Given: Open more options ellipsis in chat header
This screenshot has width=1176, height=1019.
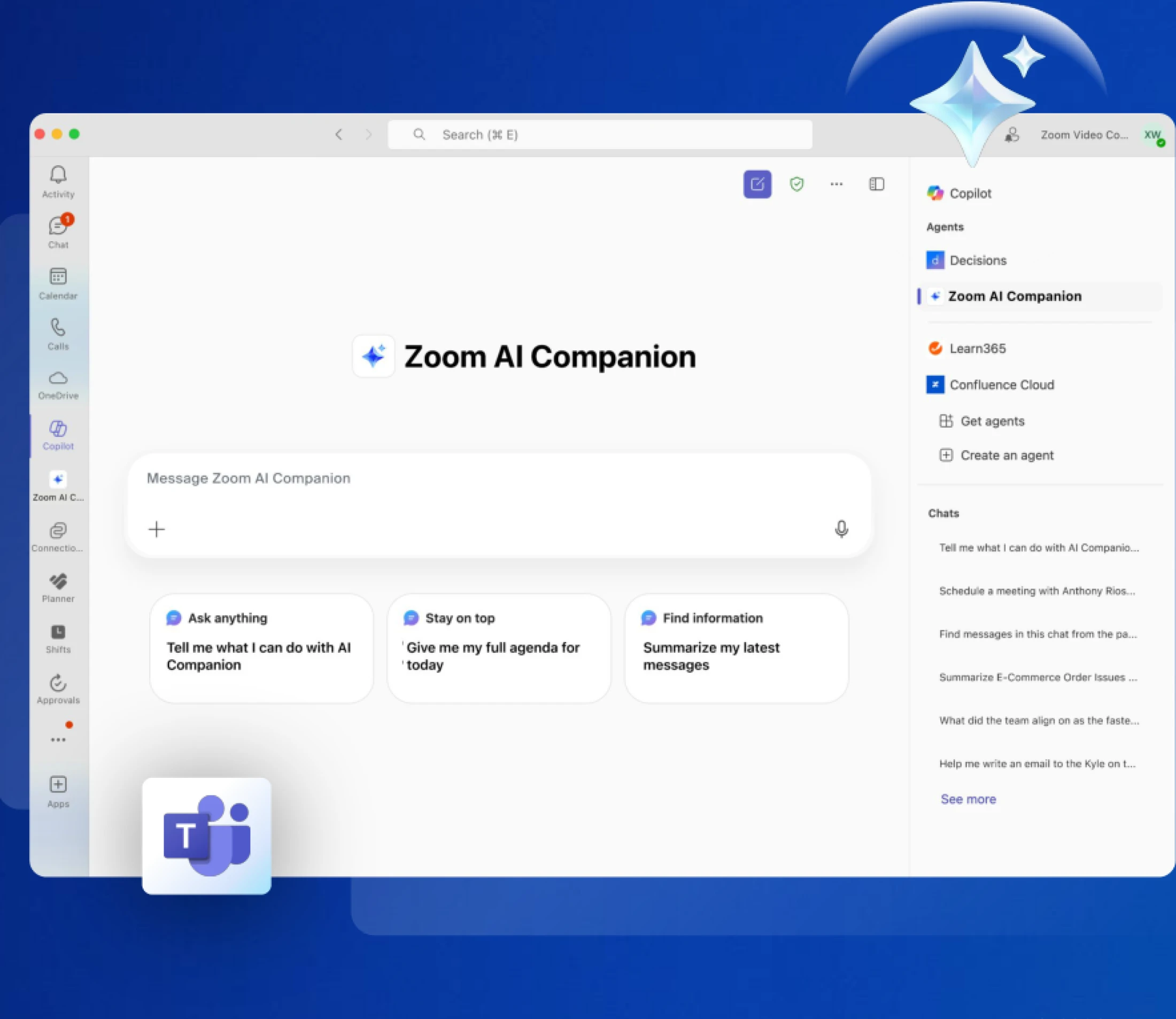Looking at the screenshot, I should pos(837,184).
